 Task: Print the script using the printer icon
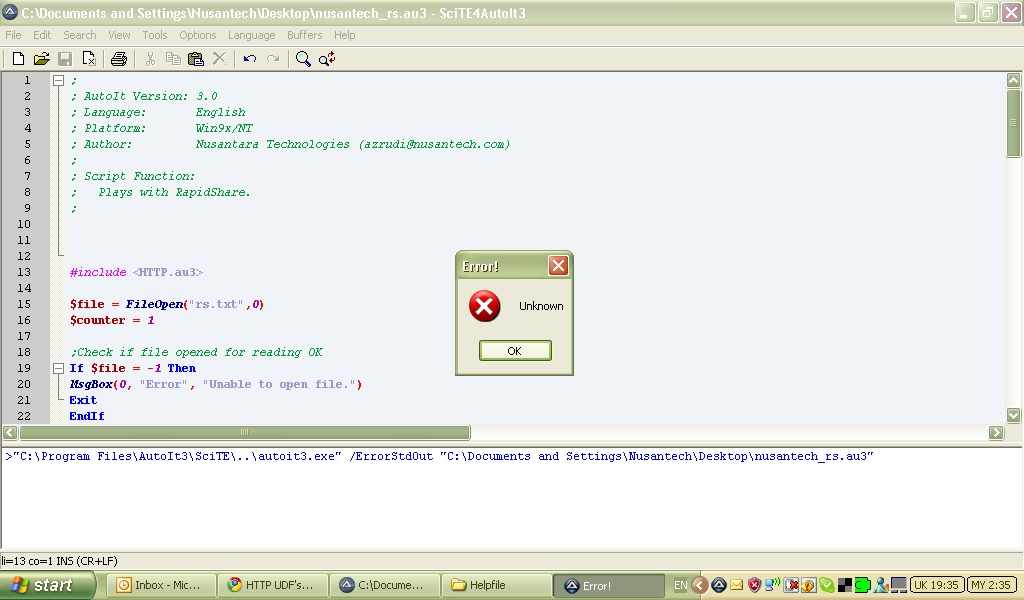pos(119,59)
